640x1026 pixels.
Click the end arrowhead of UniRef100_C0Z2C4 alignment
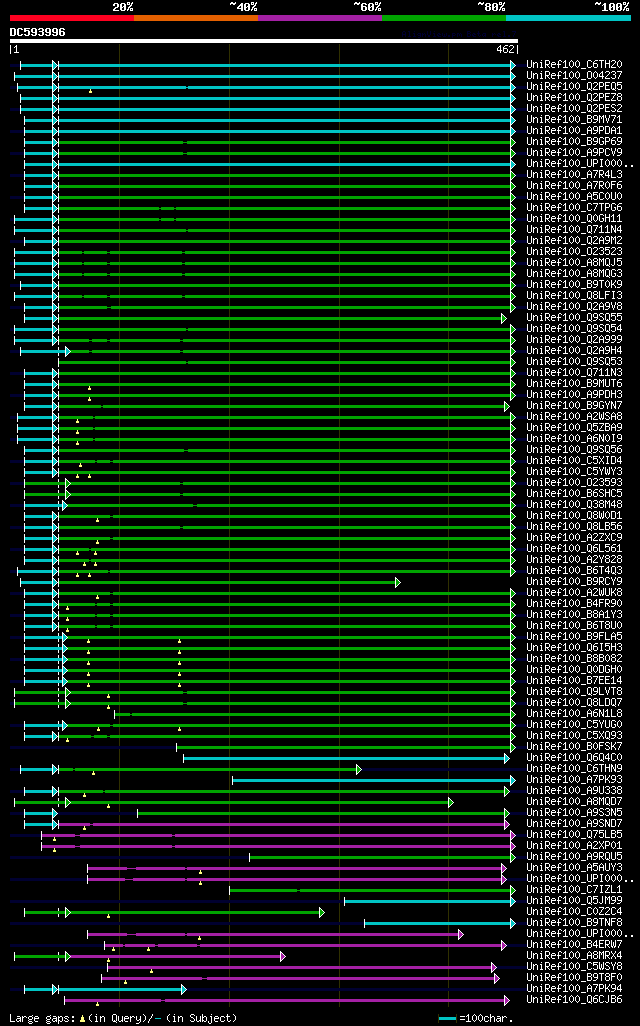click(x=321, y=912)
